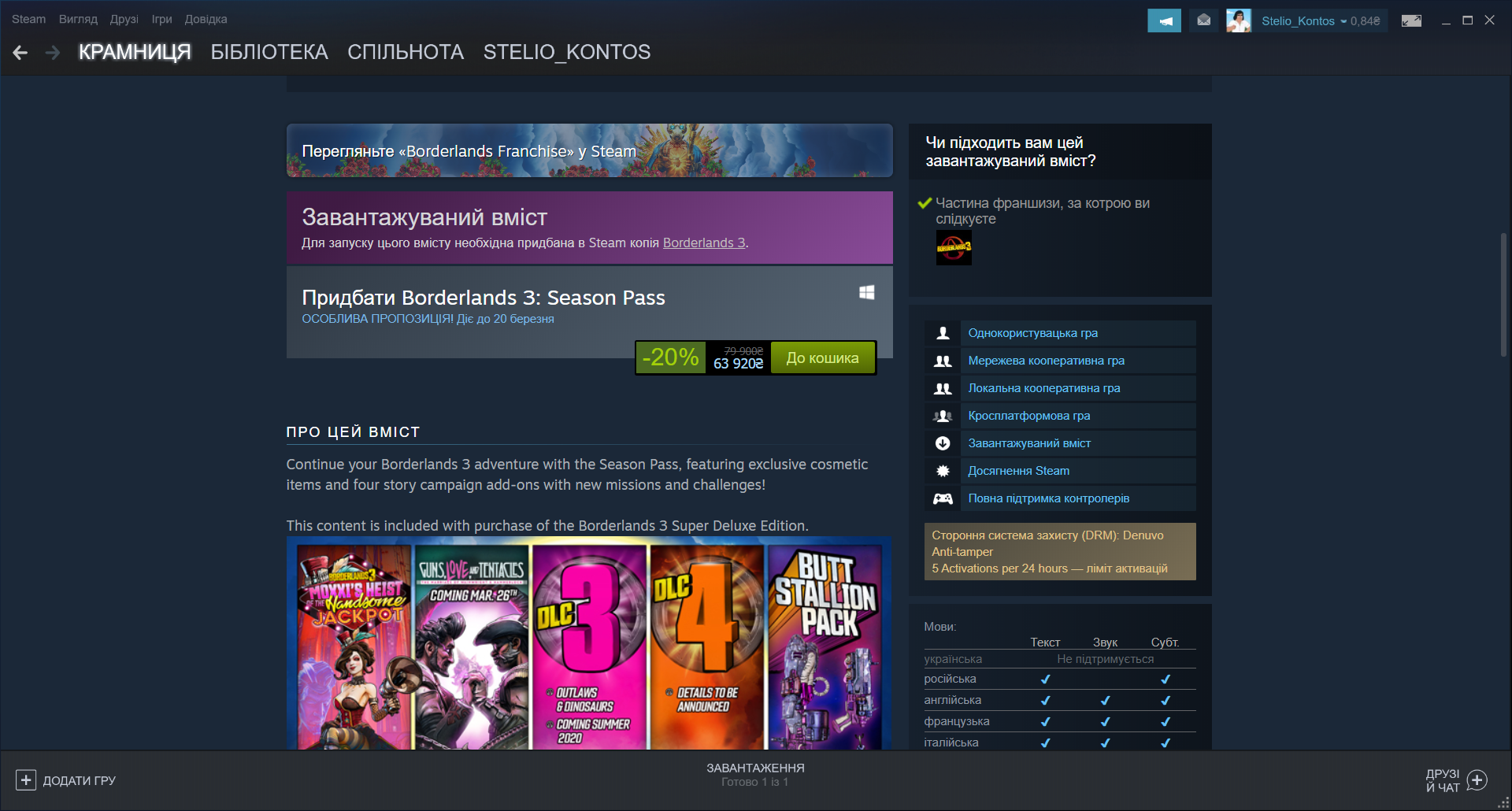Click the Повна підтримка контролерів link

(1049, 498)
